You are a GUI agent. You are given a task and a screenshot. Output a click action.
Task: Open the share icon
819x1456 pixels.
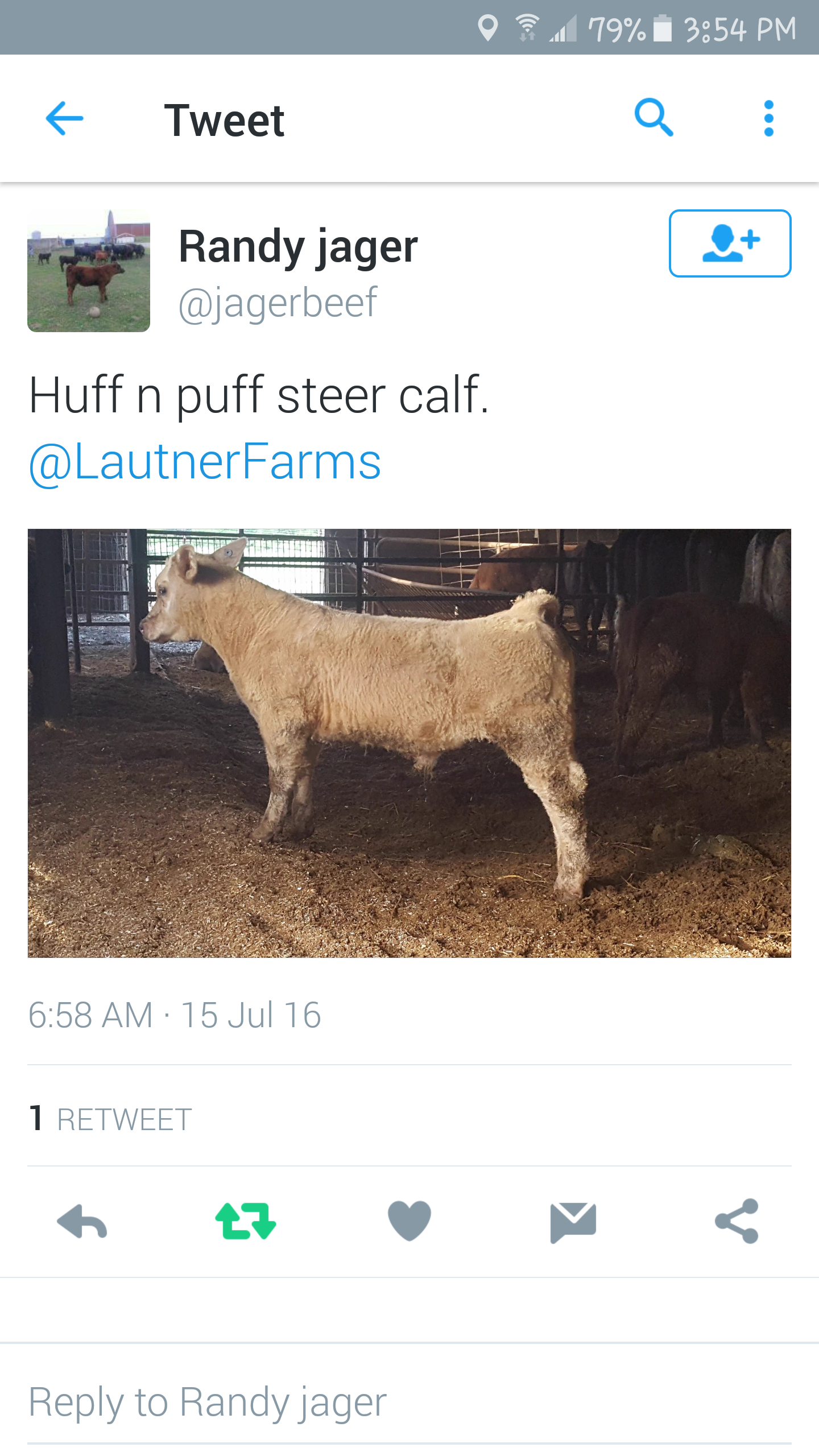tap(737, 1221)
